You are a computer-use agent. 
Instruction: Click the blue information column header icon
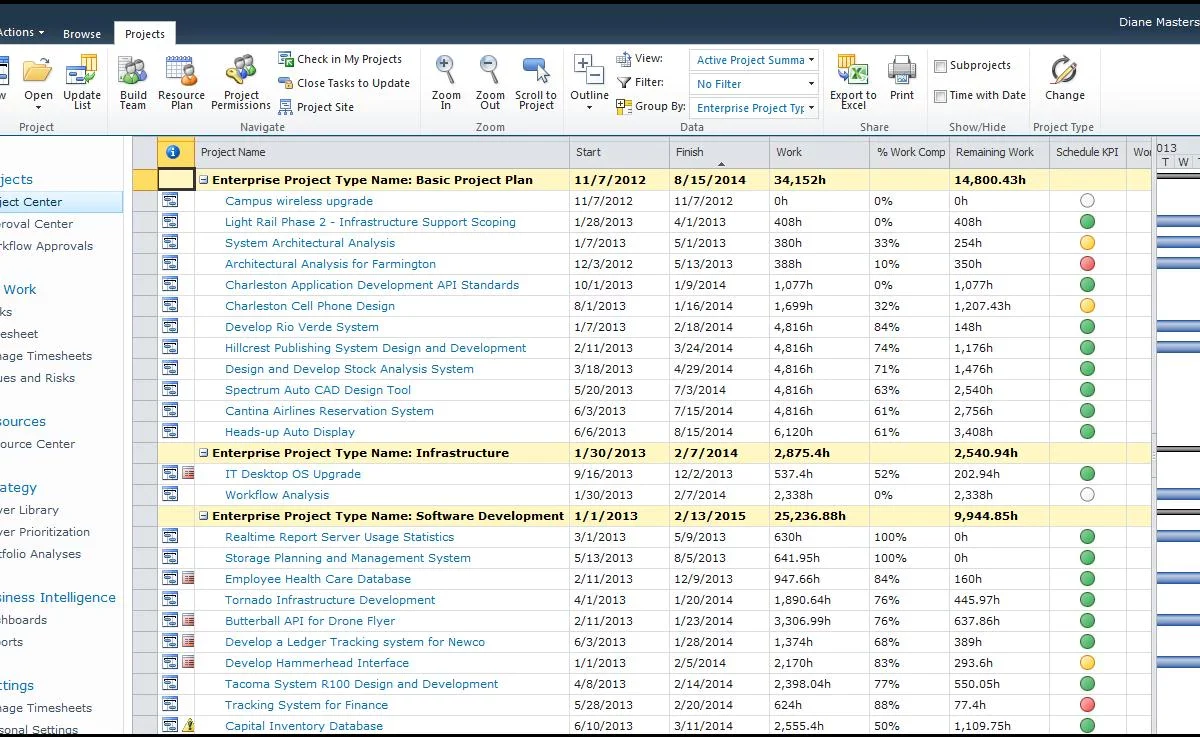(173, 152)
